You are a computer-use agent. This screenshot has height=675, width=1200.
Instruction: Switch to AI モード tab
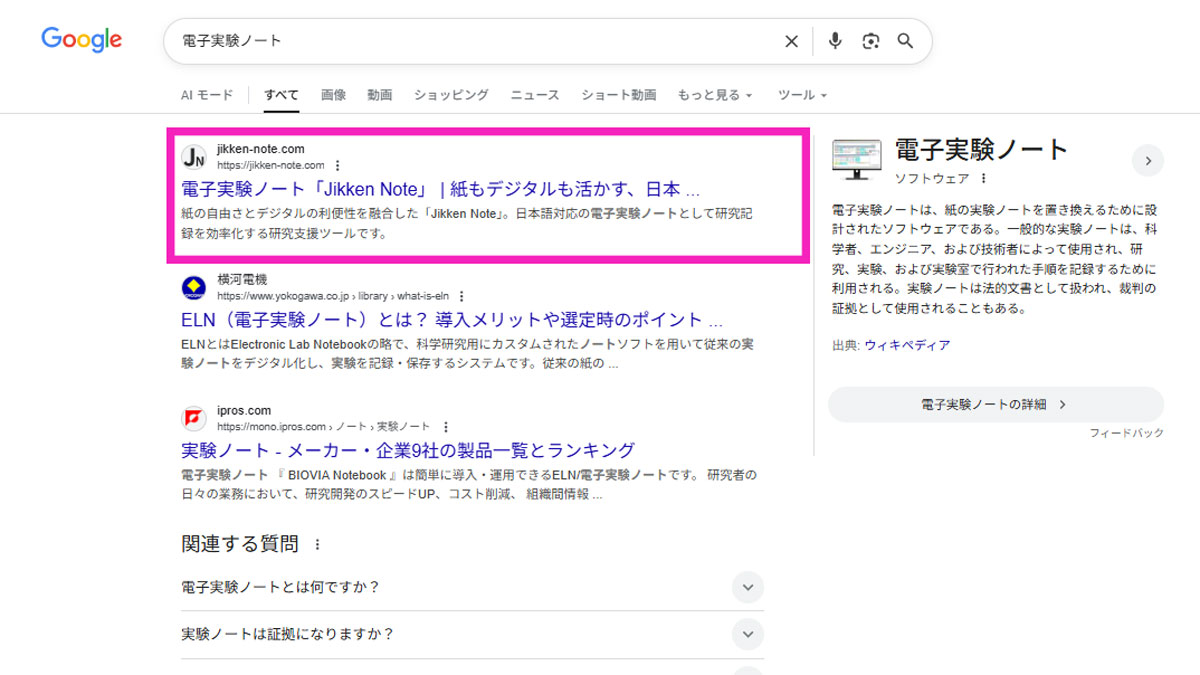pyautogui.click(x=207, y=95)
